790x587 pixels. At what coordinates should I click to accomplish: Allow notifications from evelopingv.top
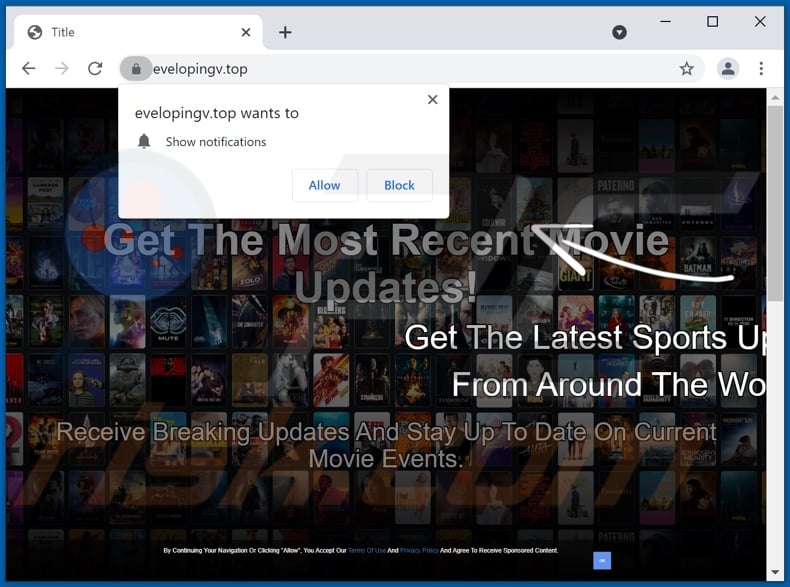(x=324, y=185)
